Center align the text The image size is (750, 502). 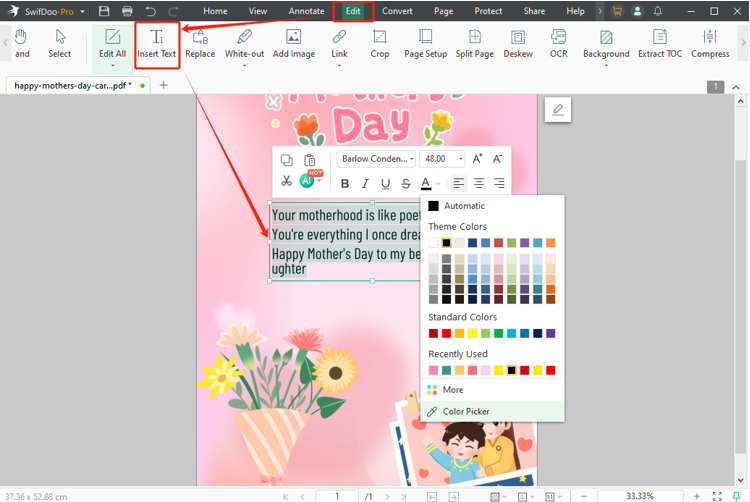coord(479,183)
